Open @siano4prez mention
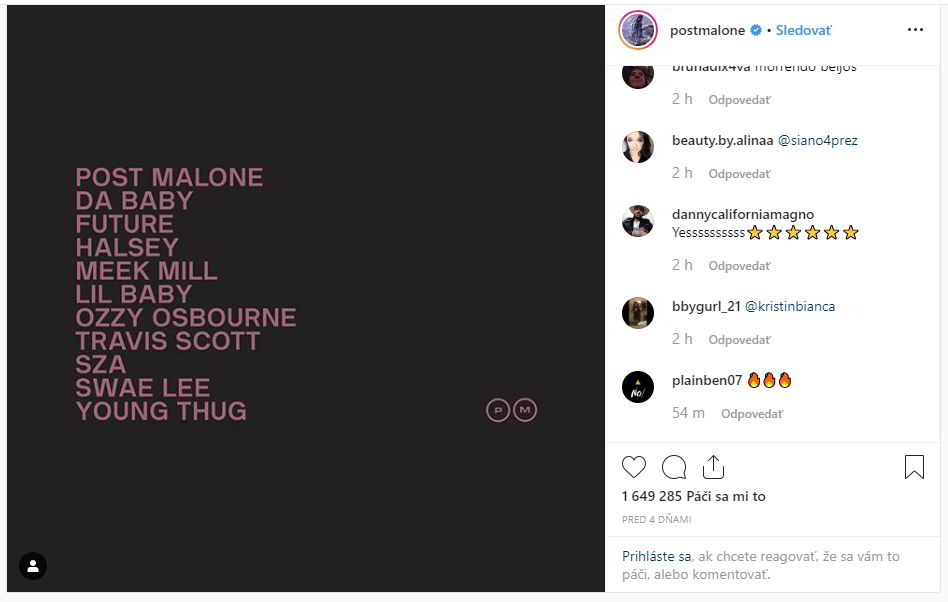 (817, 141)
